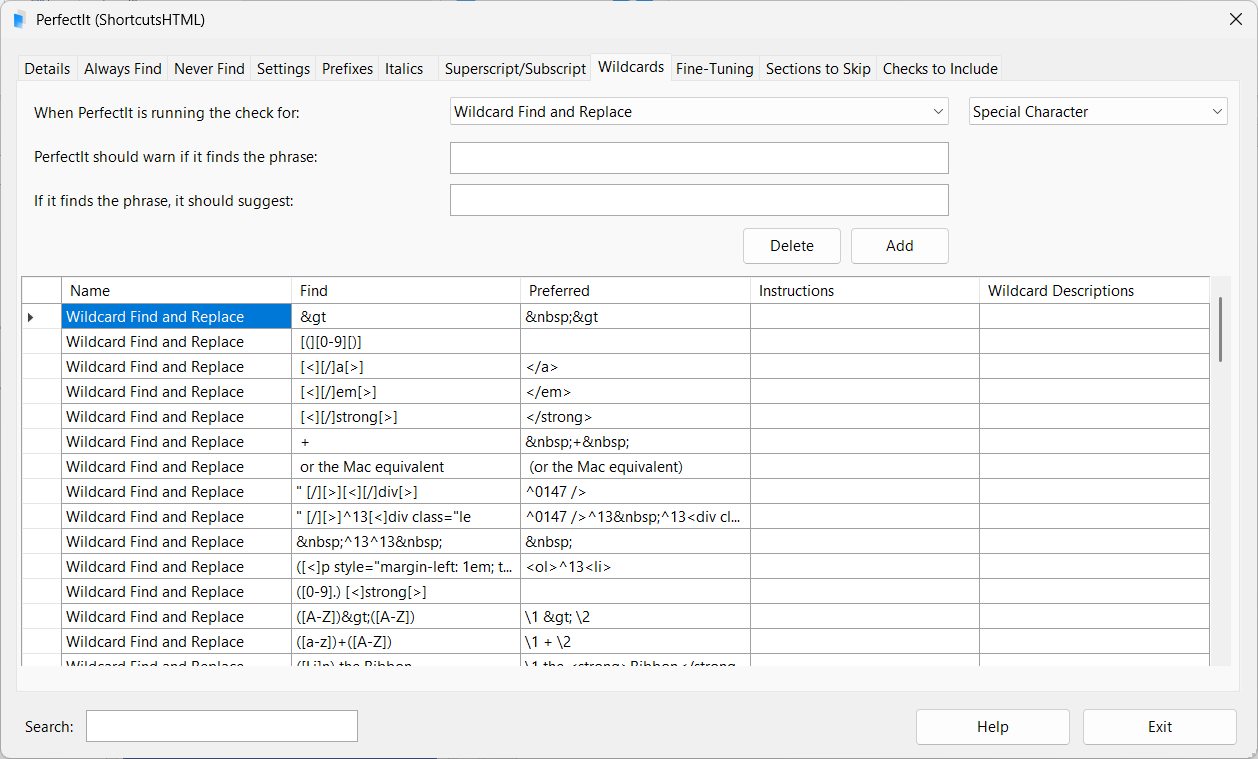The height and width of the screenshot is (759, 1258).
Task: Select the Preferred cell <ol>^13<li>
Action: tap(635, 567)
